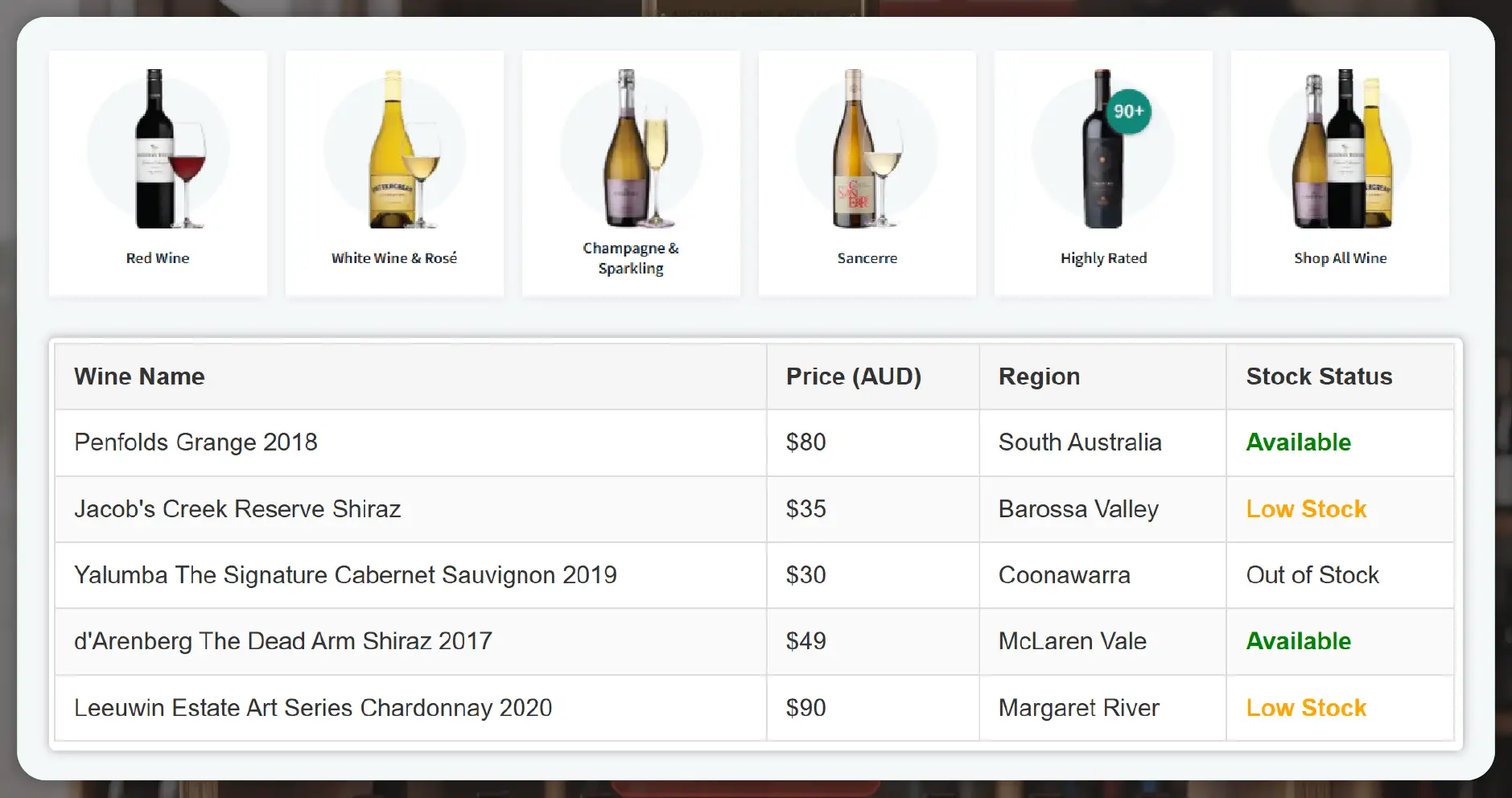Screen dimensions: 1512x798
Task: Select Penfolds Grange 2018 row
Action: coord(196,442)
